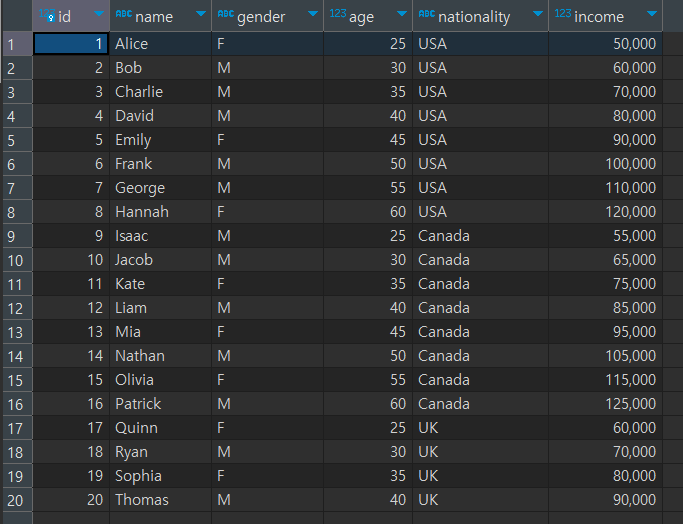
Task: Click the id cell with value 12
Action: (x=71, y=308)
